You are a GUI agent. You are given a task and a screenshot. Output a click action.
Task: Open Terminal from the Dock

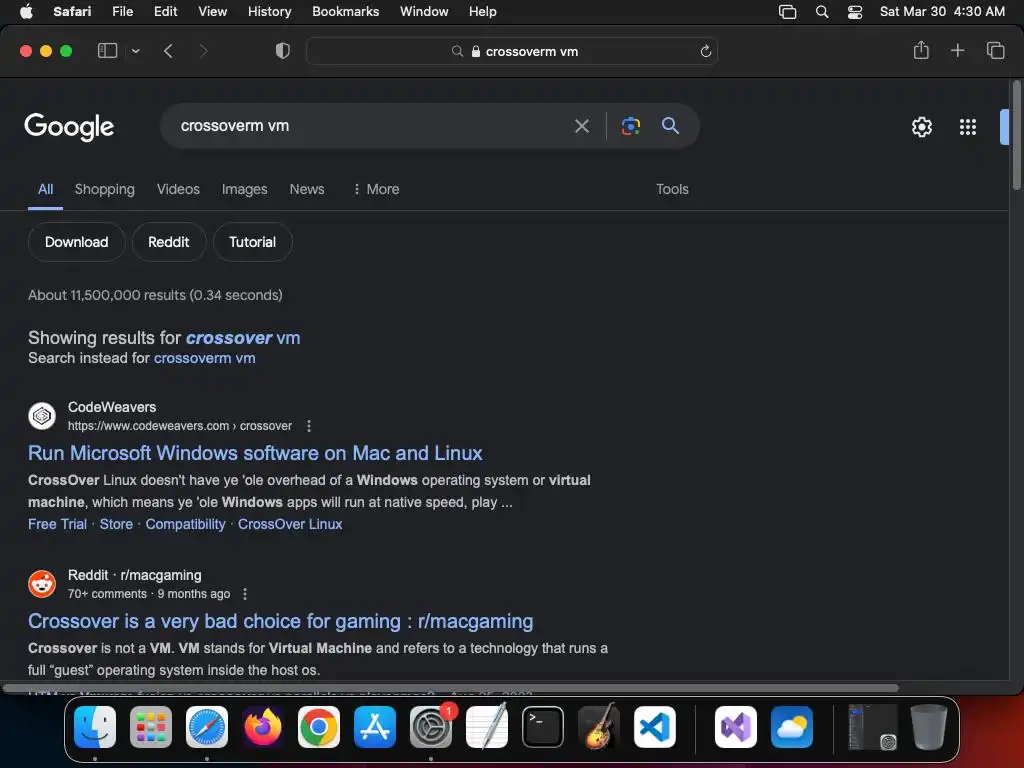pos(543,727)
